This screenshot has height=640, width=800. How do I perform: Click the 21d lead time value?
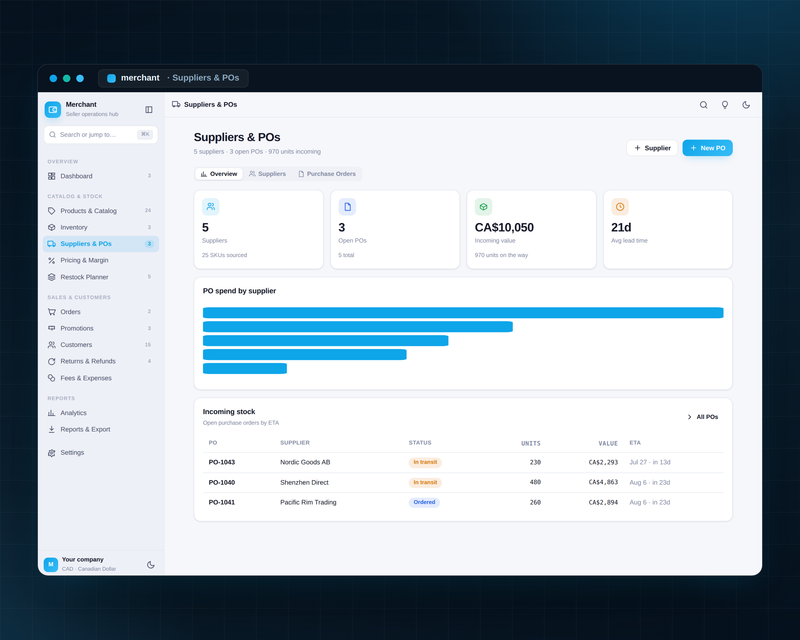tap(621, 228)
